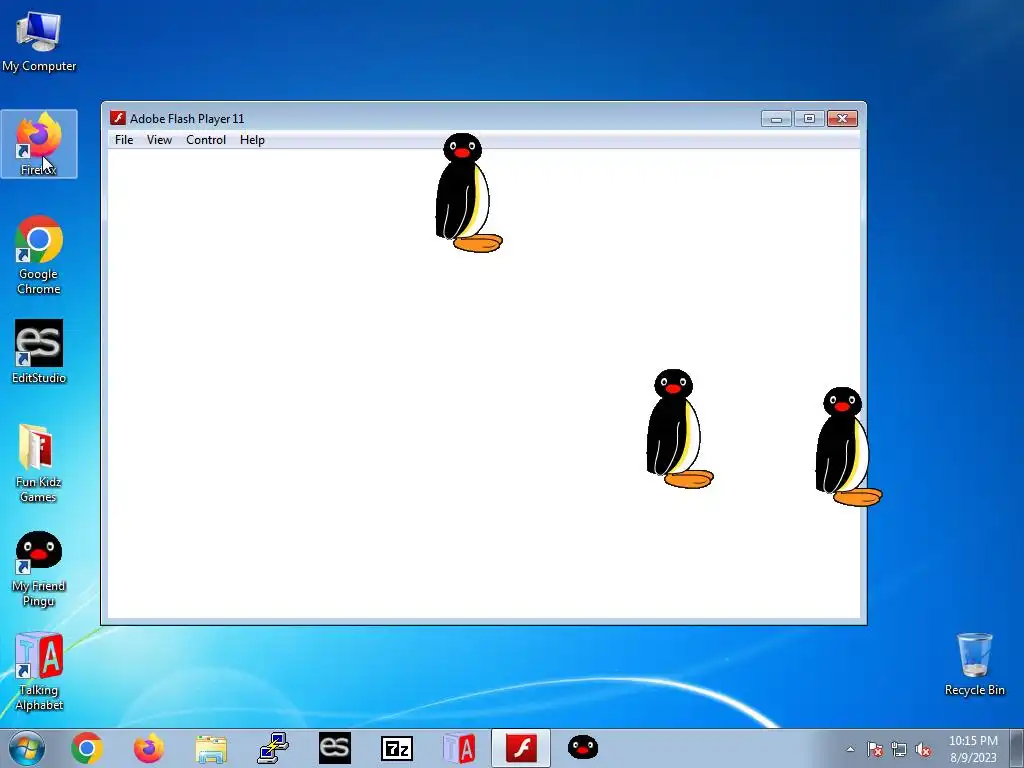Click the network status tray icon

coord(899,749)
